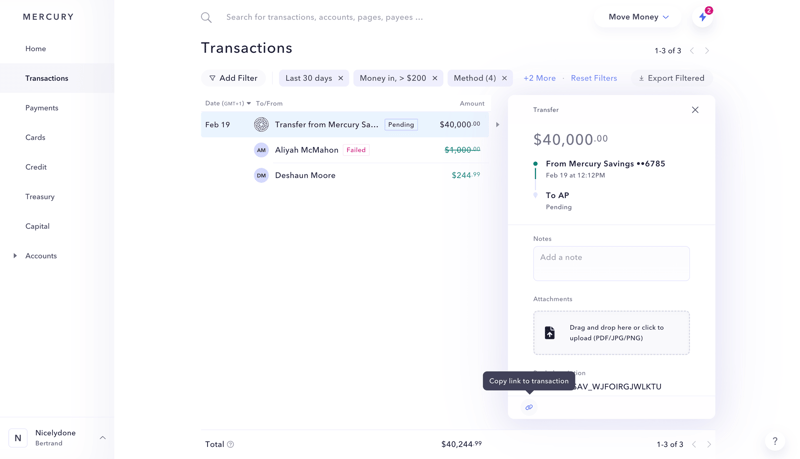Open the notifications lightning bolt icon
This screenshot has height=459, width=800.
[703, 17]
